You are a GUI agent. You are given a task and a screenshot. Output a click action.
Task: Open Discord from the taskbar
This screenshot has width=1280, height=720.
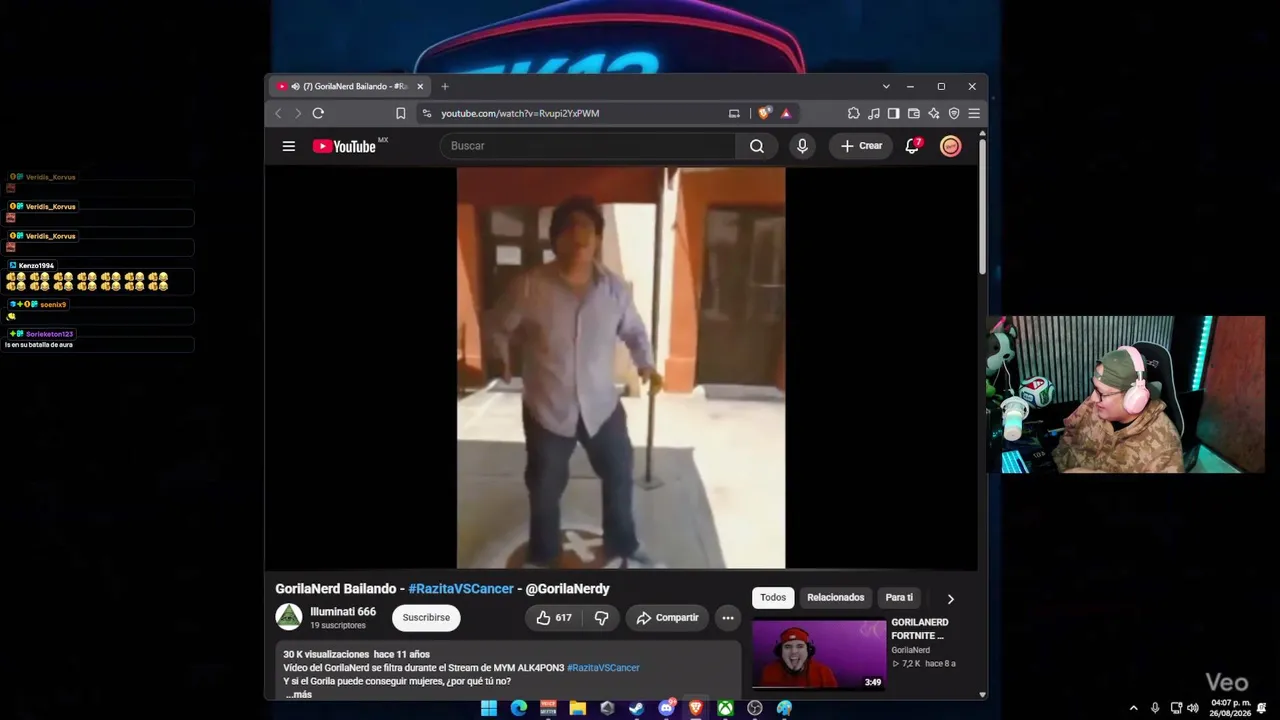(666, 708)
